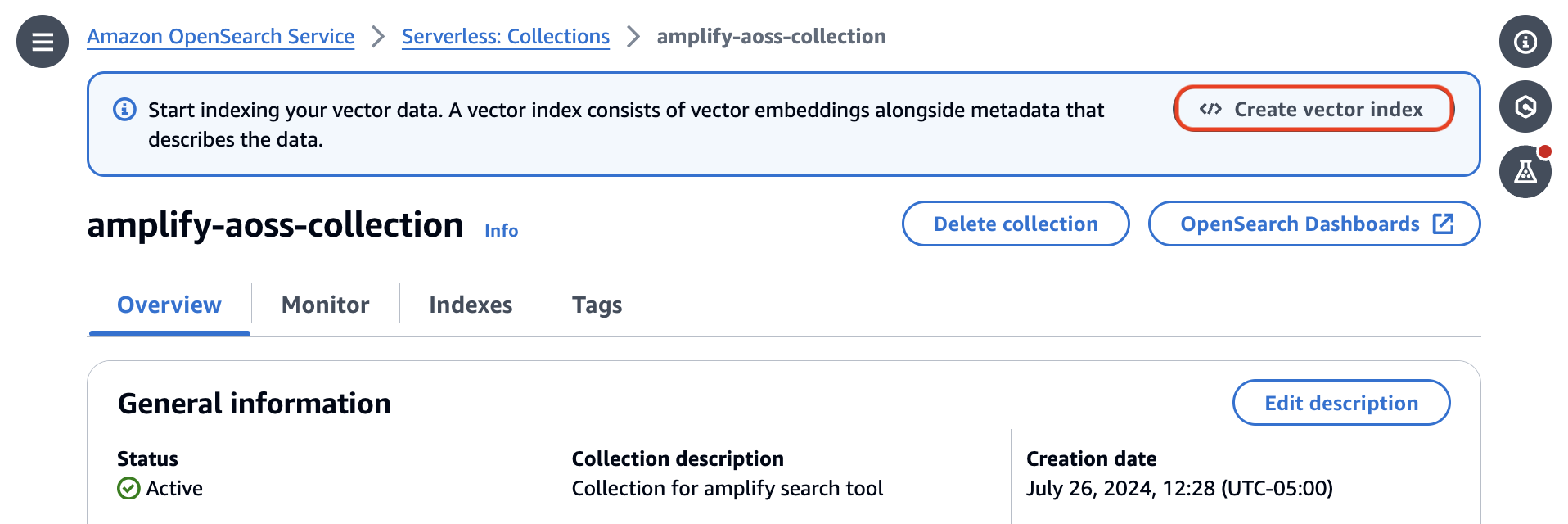Screen dimensions: 1568x524
Task: Open the help info panel
Action: point(1524,41)
